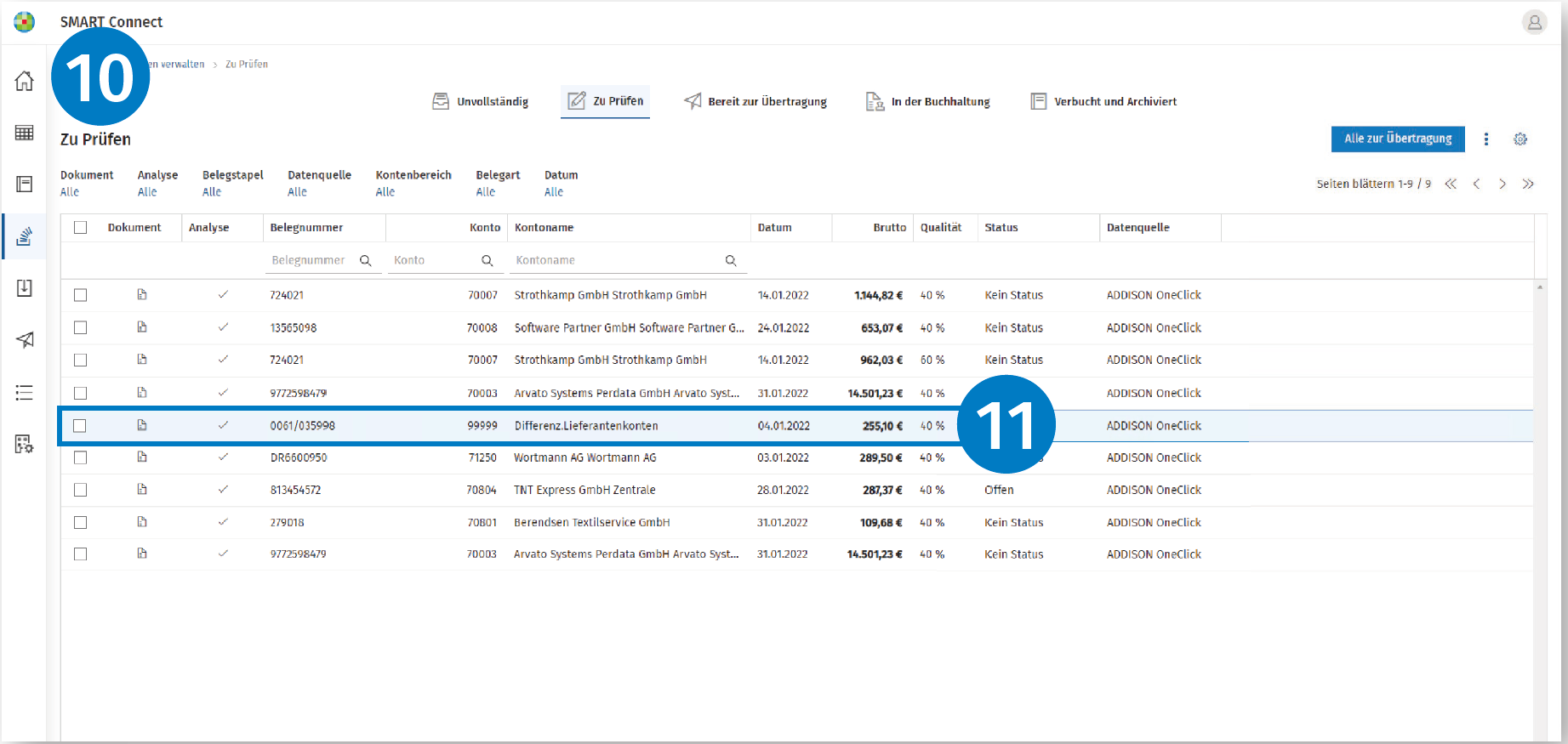The width and height of the screenshot is (1568, 744).
Task: Open the Belegart filter dropdown
Action: (x=498, y=184)
